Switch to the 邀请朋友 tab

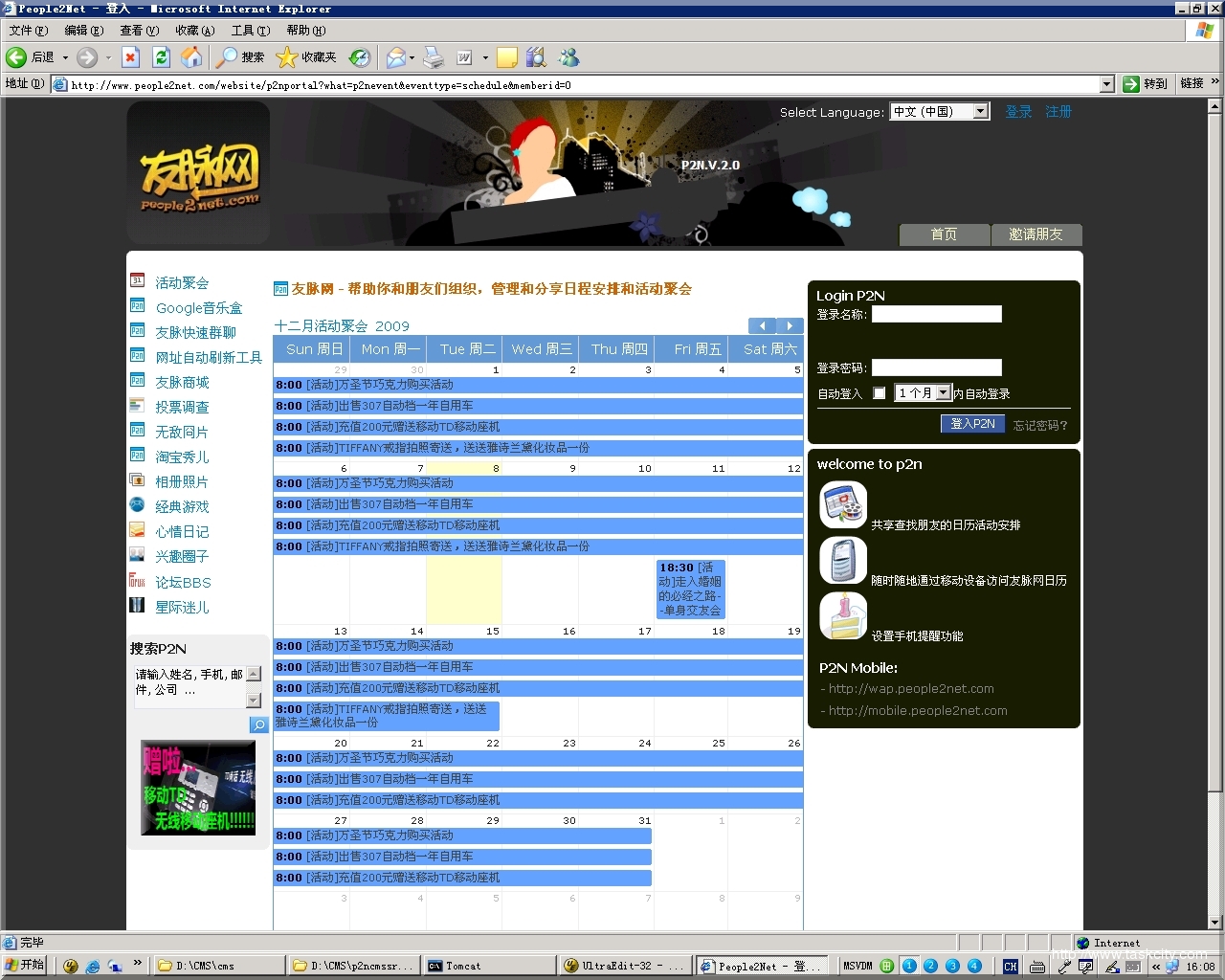pyautogui.click(x=1036, y=234)
